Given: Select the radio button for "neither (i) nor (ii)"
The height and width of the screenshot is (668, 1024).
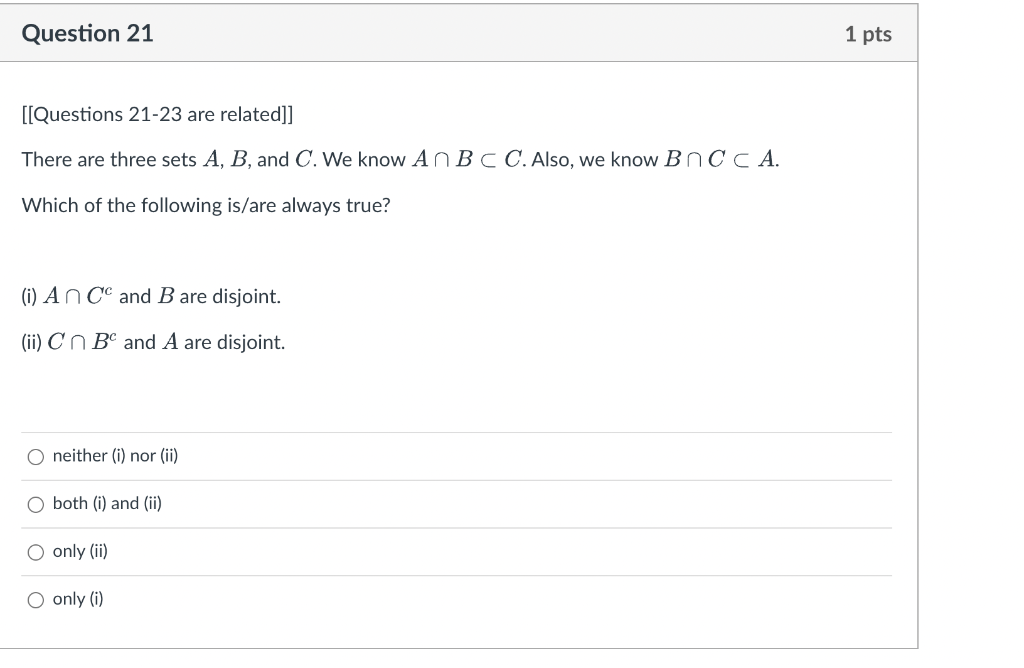Looking at the screenshot, I should [35, 456].
